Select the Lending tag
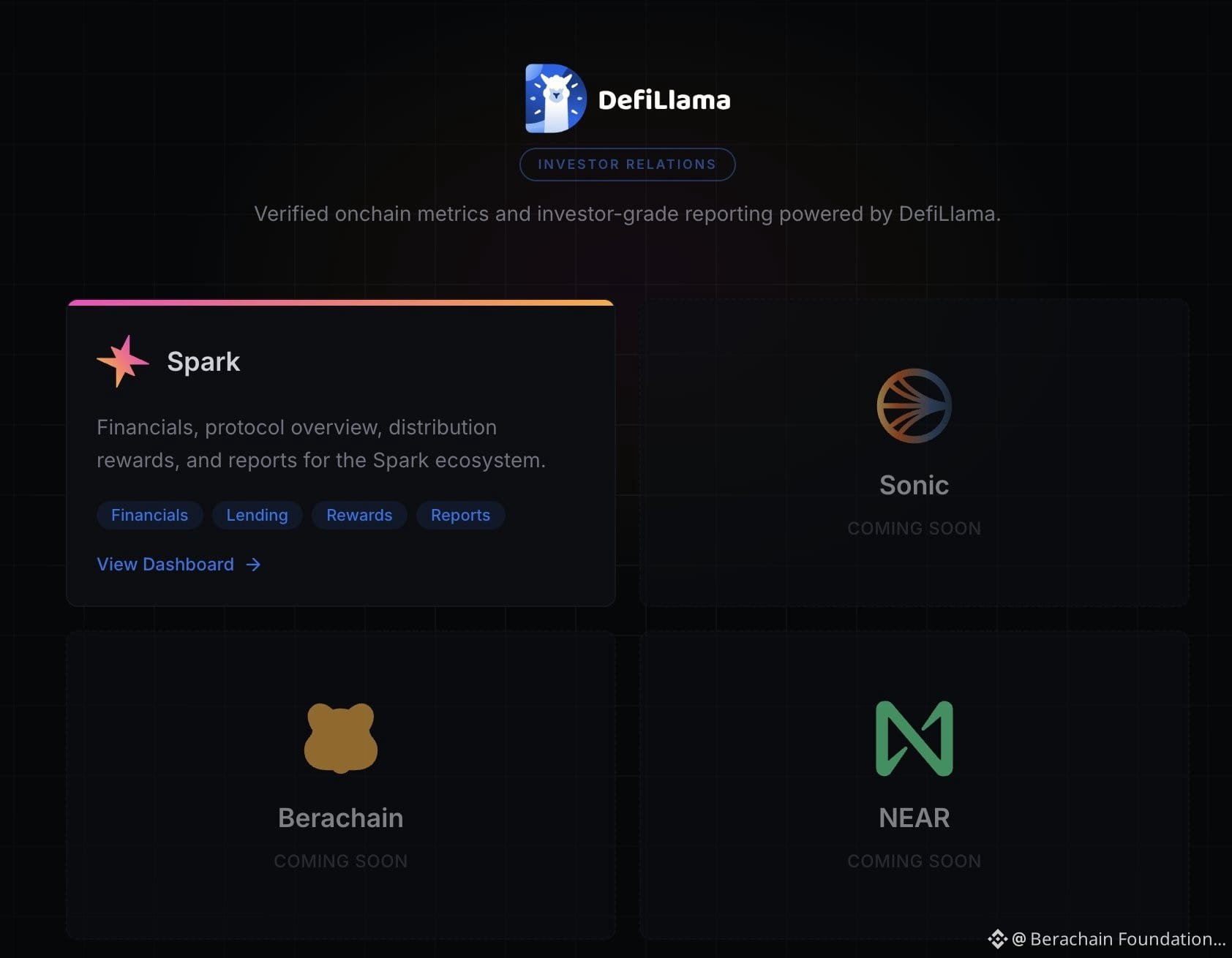1232x958 pixels. pyautogui.click(x=257, y=515)
